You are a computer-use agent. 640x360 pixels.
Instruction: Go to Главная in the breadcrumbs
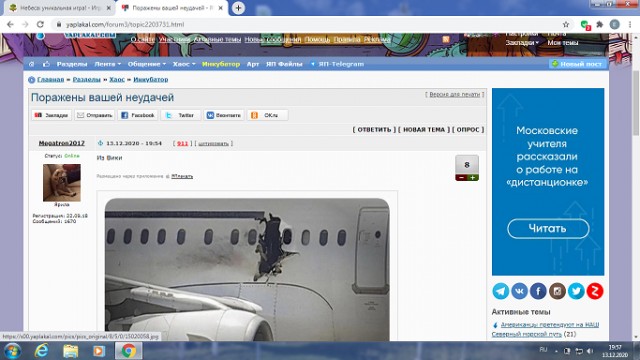[51, 80]
